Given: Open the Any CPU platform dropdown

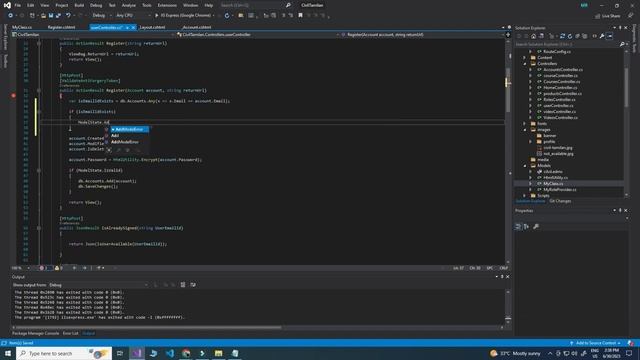Looking at the screenshot, I should [133, 16].
